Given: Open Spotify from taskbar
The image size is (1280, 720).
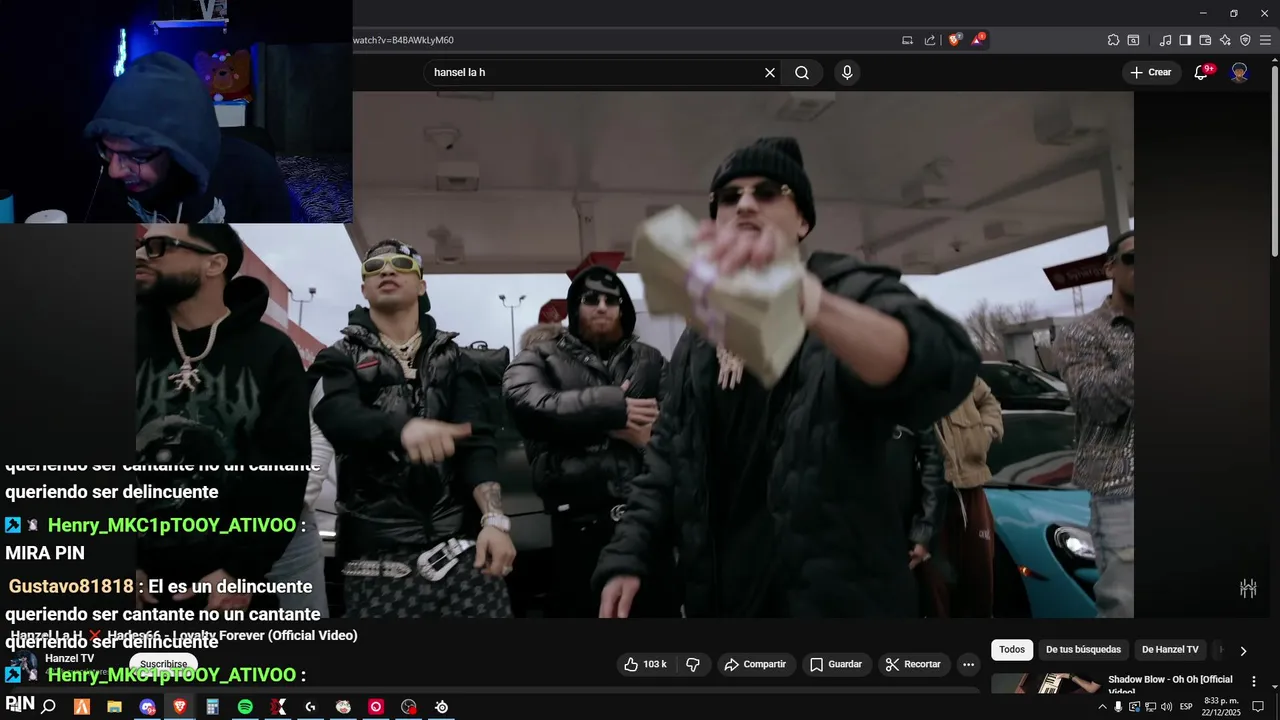Looking at the screenshot, I should pos(245,707).
